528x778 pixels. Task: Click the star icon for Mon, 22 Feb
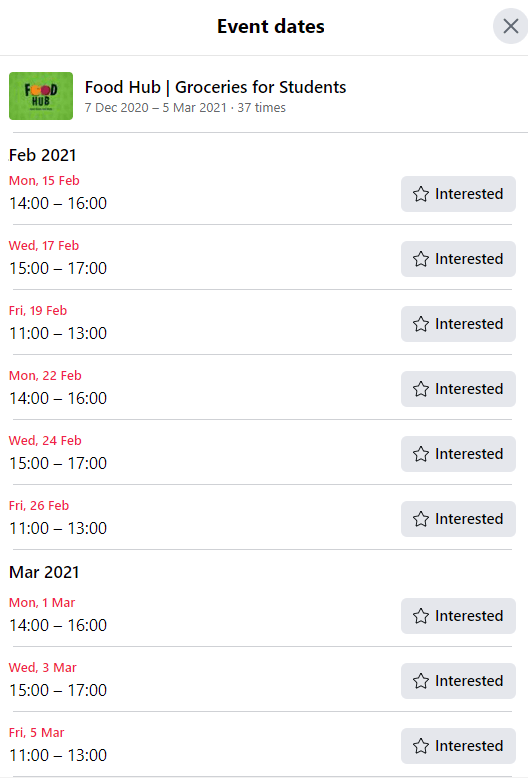[x=421, y=389]
